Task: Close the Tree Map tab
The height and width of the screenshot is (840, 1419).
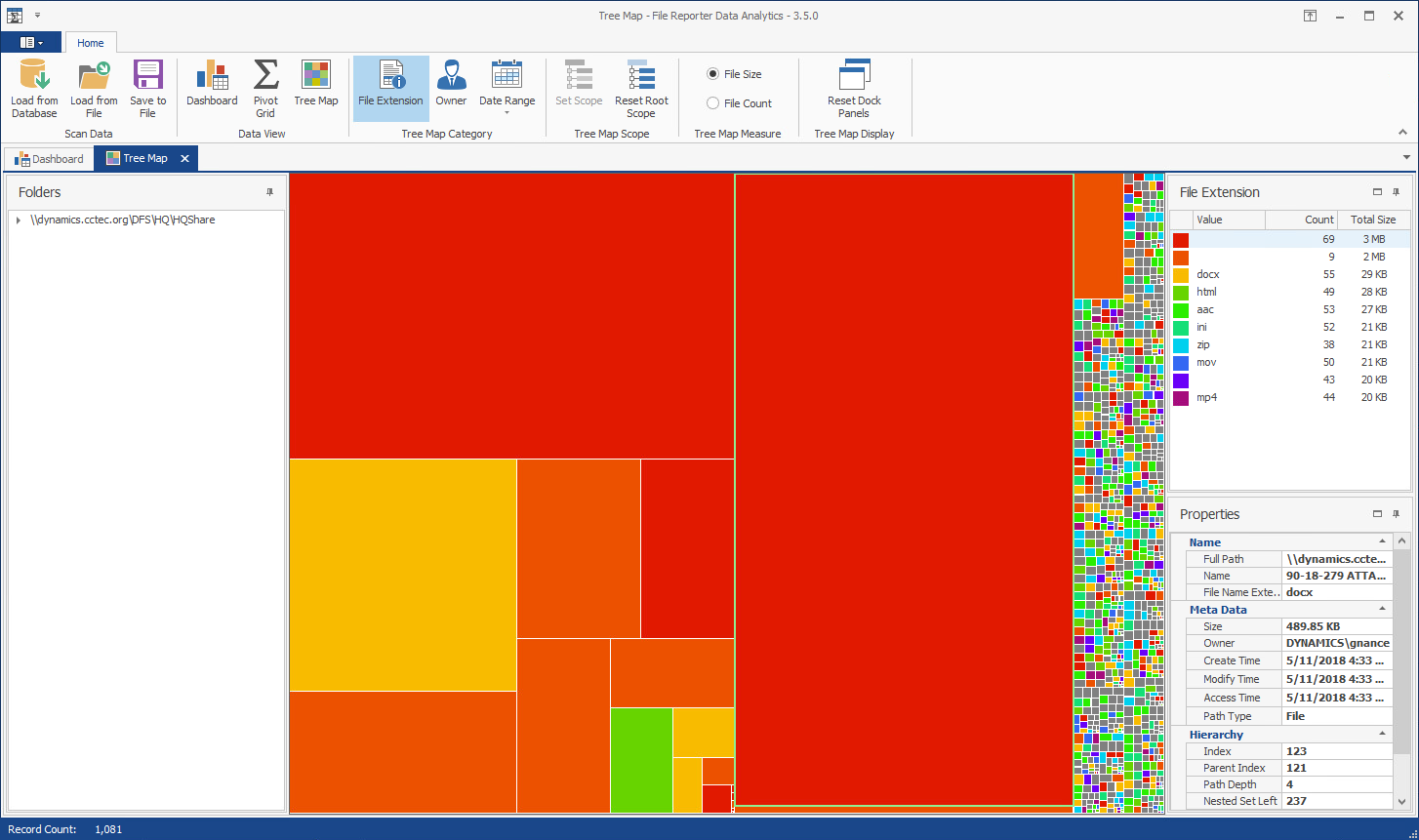Action: tap(184, 159)
